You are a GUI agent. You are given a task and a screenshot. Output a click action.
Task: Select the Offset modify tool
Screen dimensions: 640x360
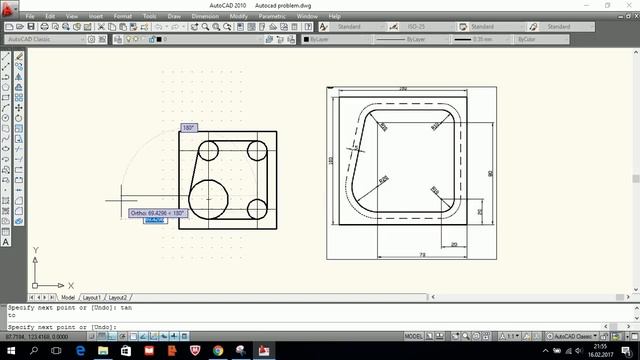[x=19, y=87]
